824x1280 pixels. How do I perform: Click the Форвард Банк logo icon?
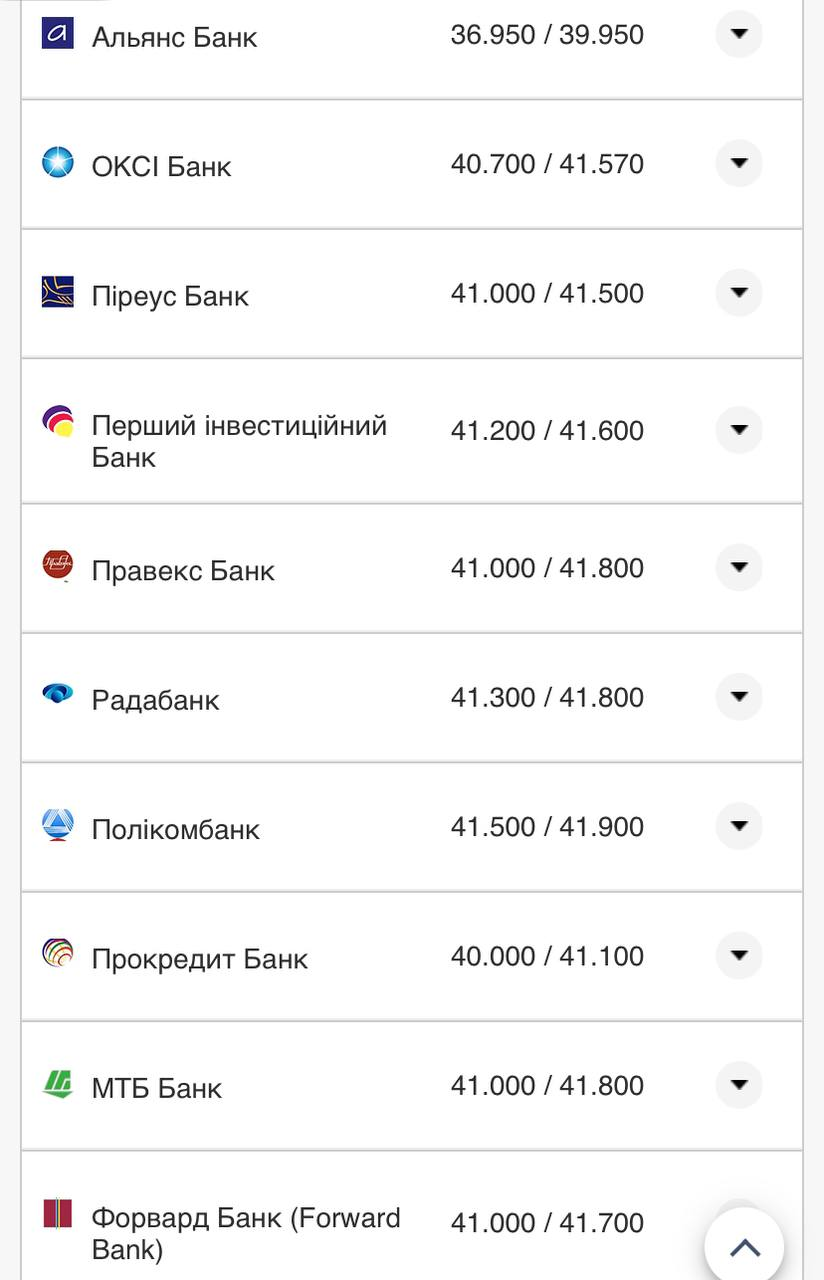click(58, 1214)
